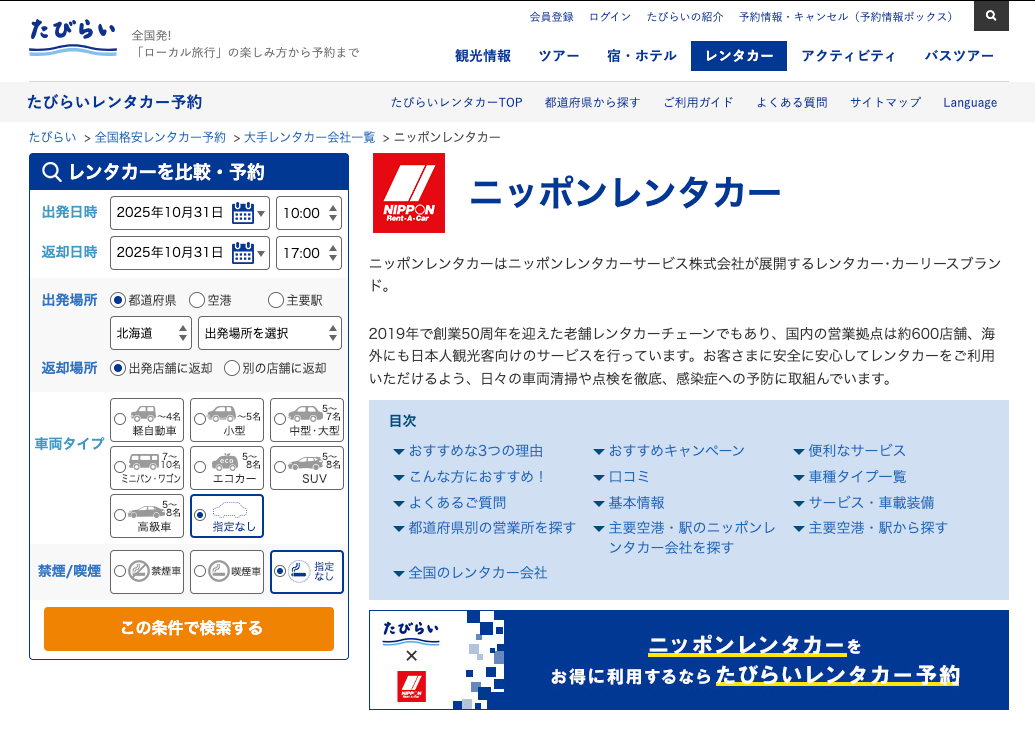Screen dimensions: 1035x739
Task: Click the たびらいレンタカー予約 promotional banner
Action: coord(689,660)
